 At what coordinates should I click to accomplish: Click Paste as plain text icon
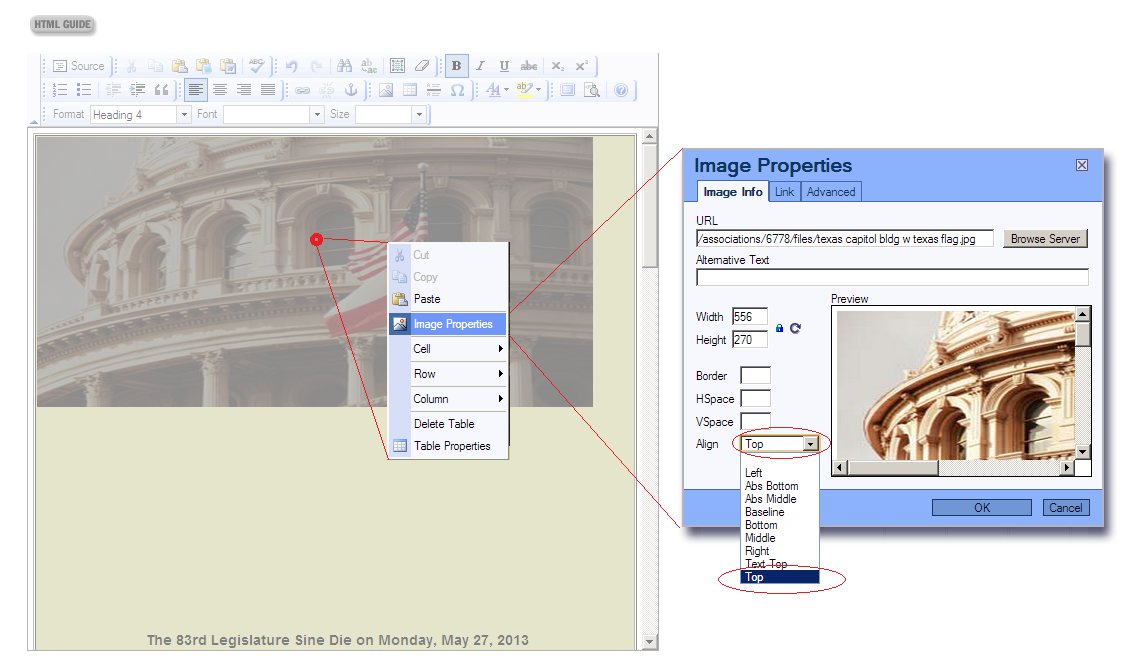point(204,66)
